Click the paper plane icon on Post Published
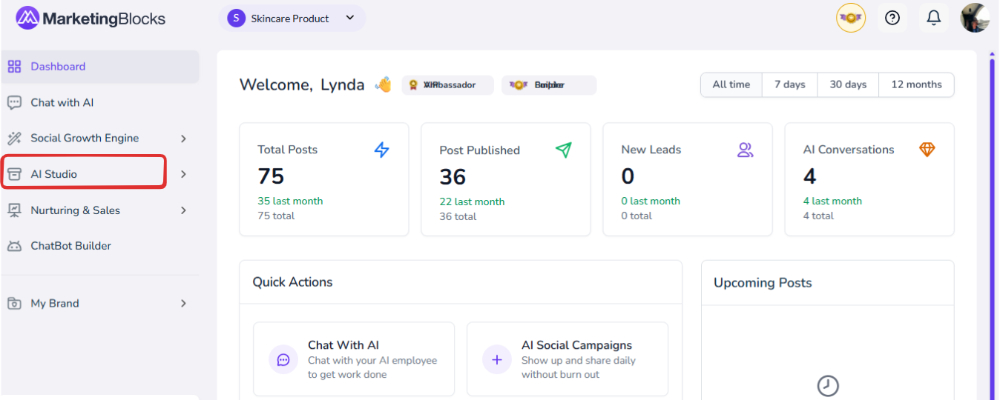1000x400 pixels. tap(564, 150)
